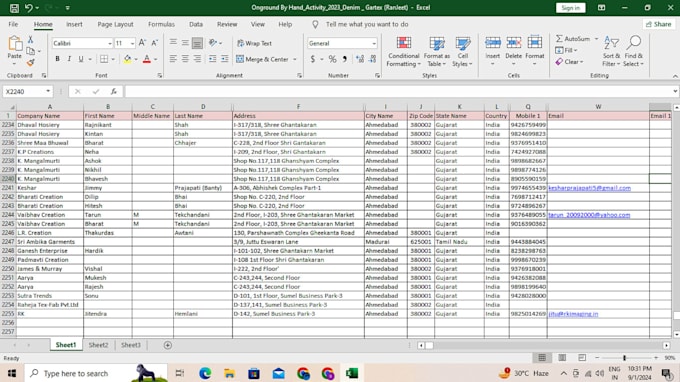Click the Borders icon
Screen dimensions: 680x382
coord(104,59)
